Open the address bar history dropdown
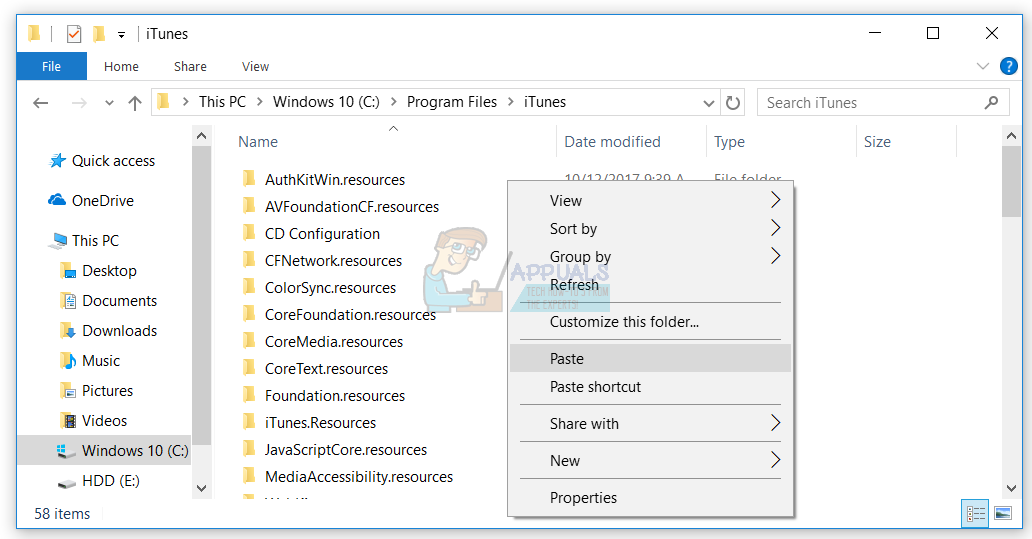The image size is (1032, 539). pyautogui.click(x=709, y=103)
